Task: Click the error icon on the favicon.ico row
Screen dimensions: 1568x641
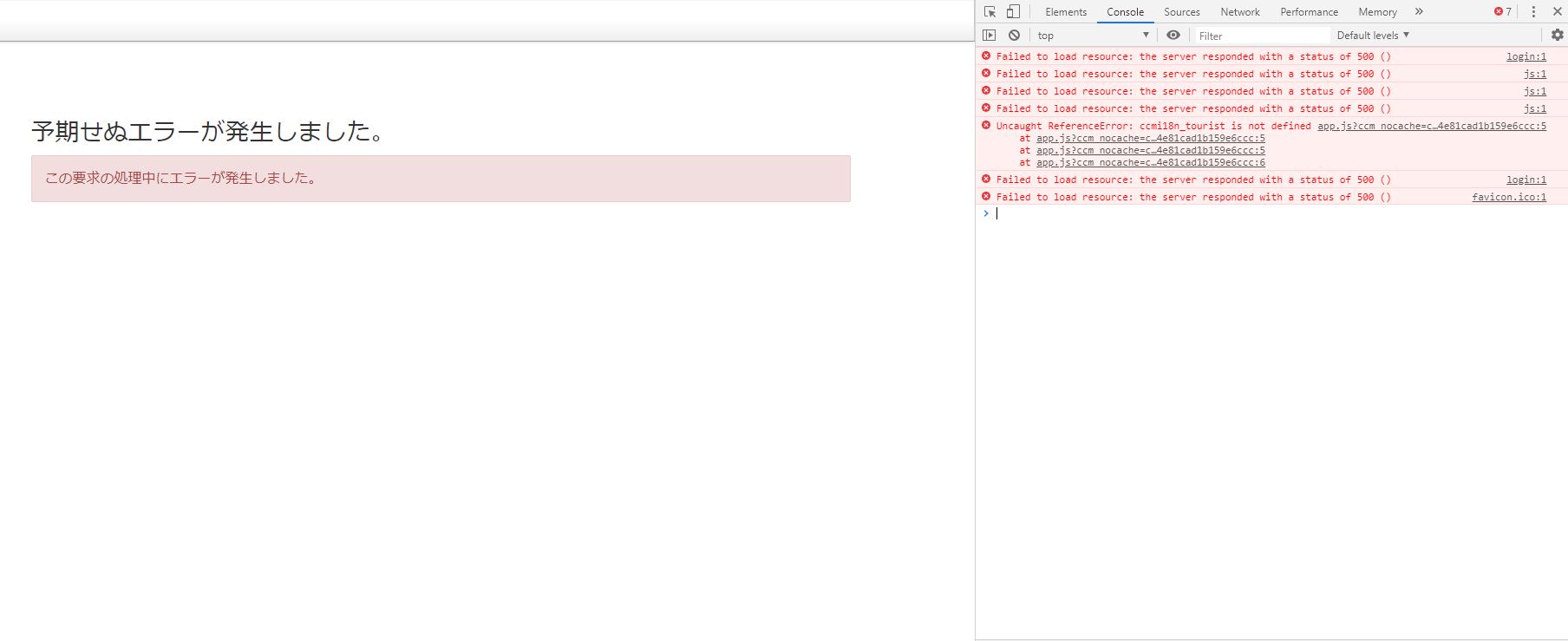Action: click(986, 196)
